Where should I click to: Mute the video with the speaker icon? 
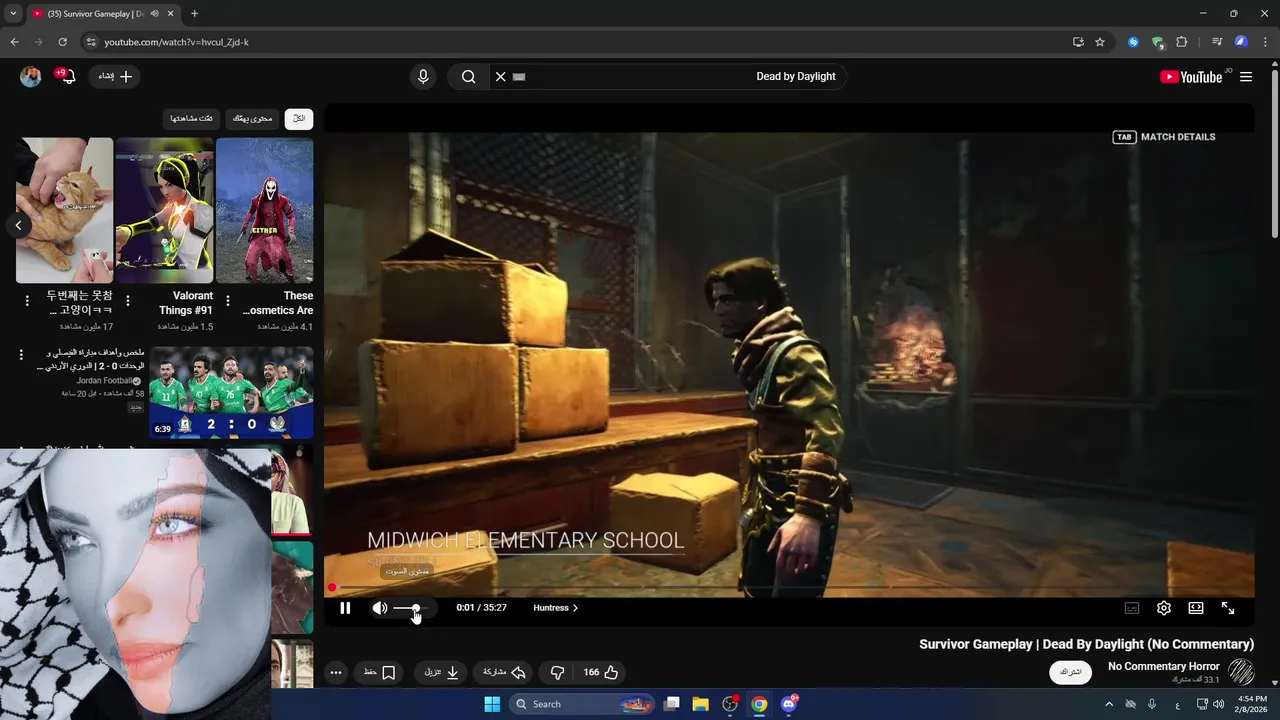pyautogui.click(x=380, y=608)
